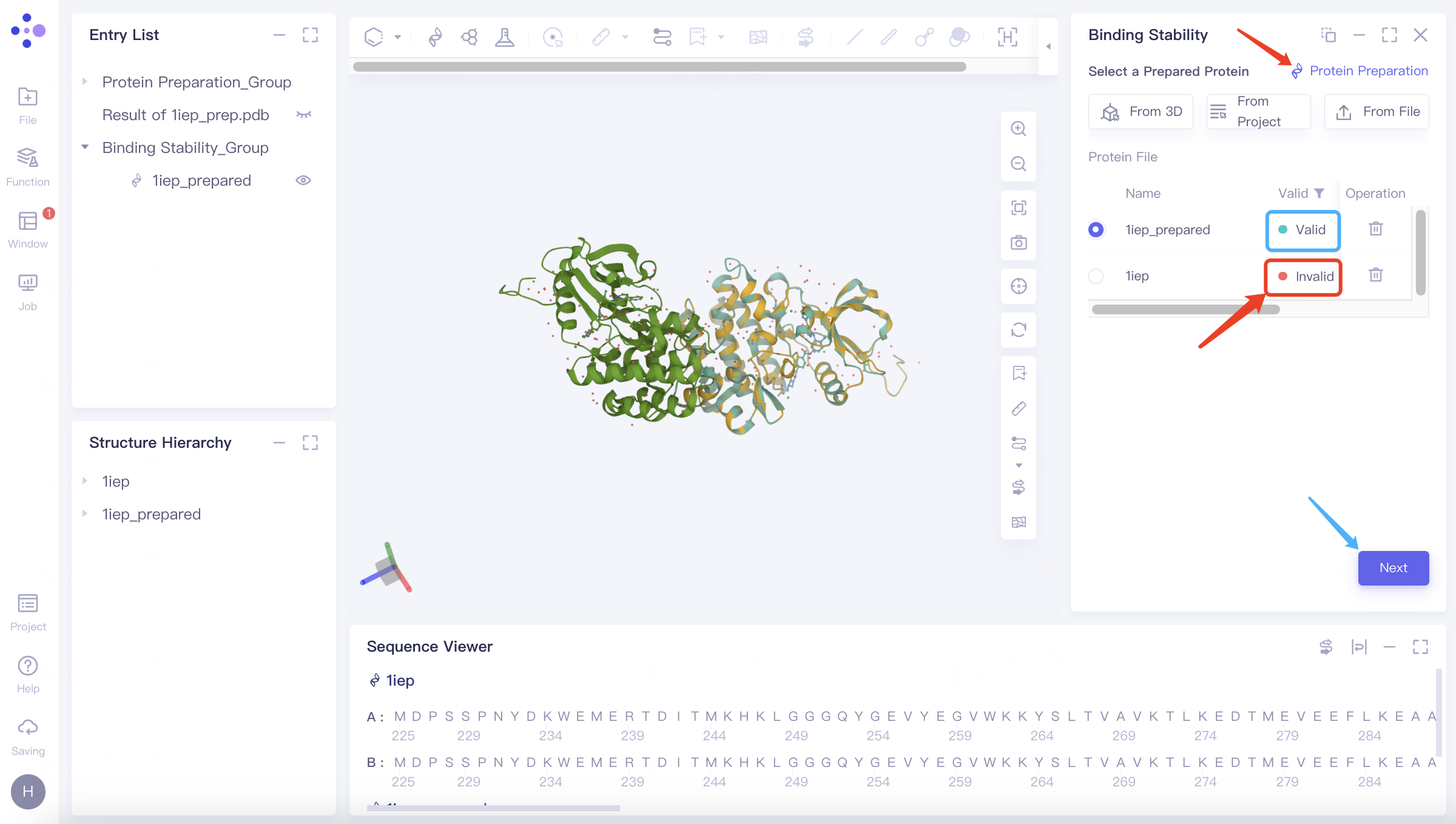Select the 1iep_prepared radio button

(1096, 229)
